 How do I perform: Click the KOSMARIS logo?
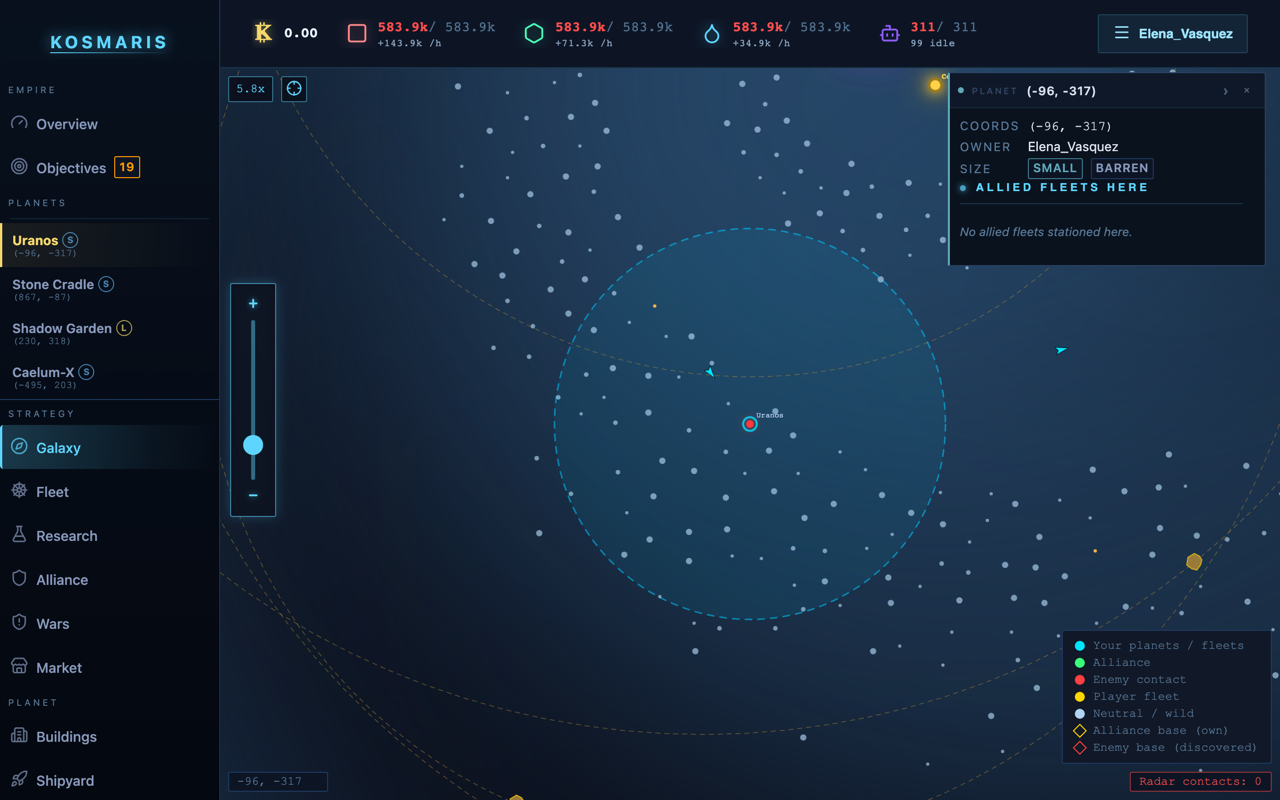[109, 42]
